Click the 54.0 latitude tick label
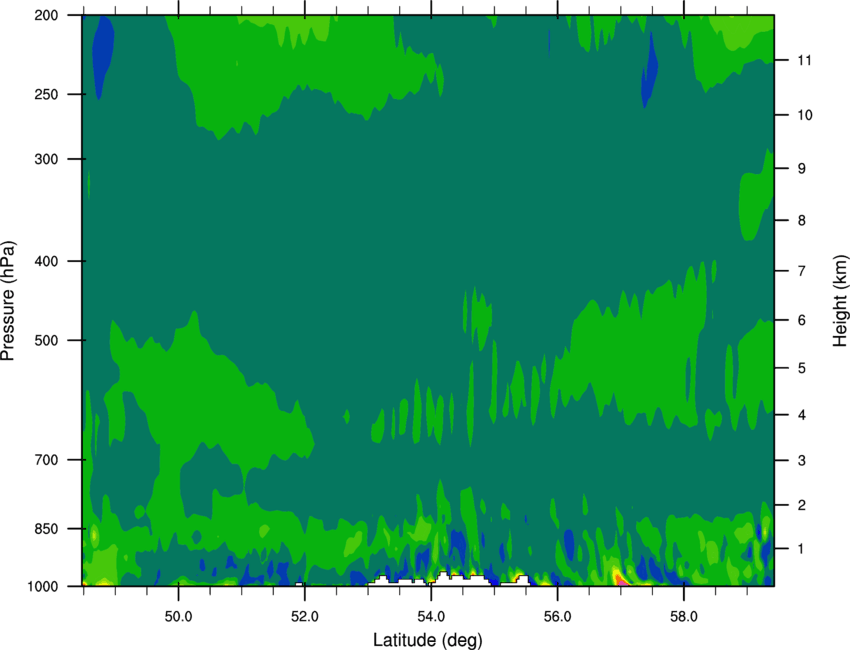850x650 pixels. (432, 617)
